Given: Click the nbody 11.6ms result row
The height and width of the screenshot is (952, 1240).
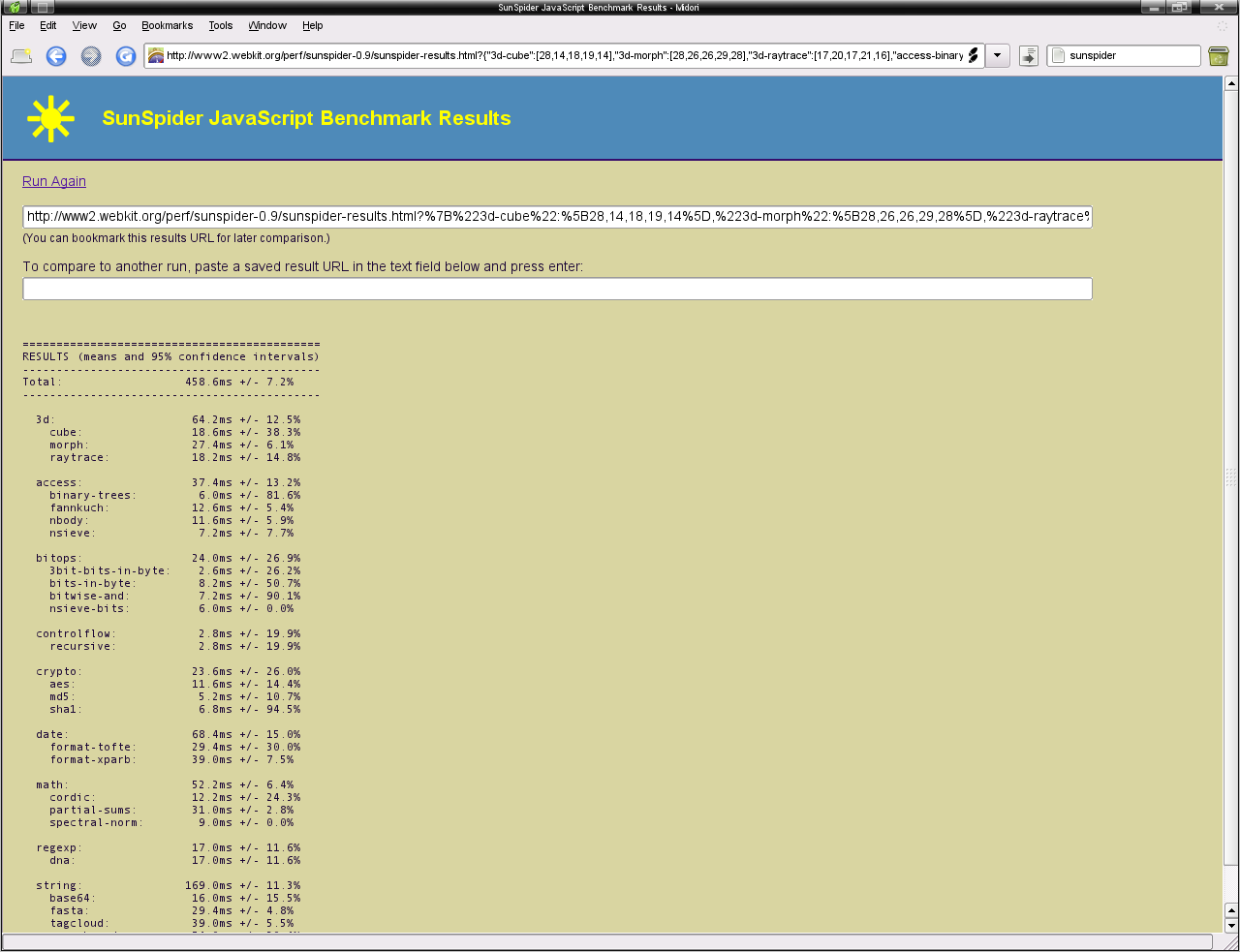Looking at the screenshot, I should click(x=171, y=520).
